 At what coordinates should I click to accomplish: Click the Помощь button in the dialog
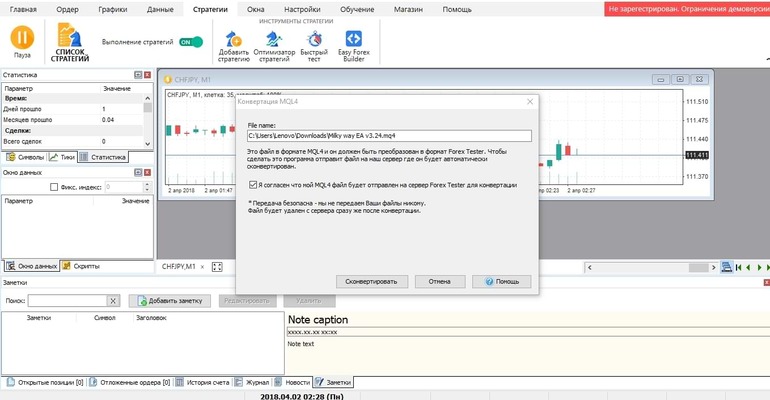point(501,282)
